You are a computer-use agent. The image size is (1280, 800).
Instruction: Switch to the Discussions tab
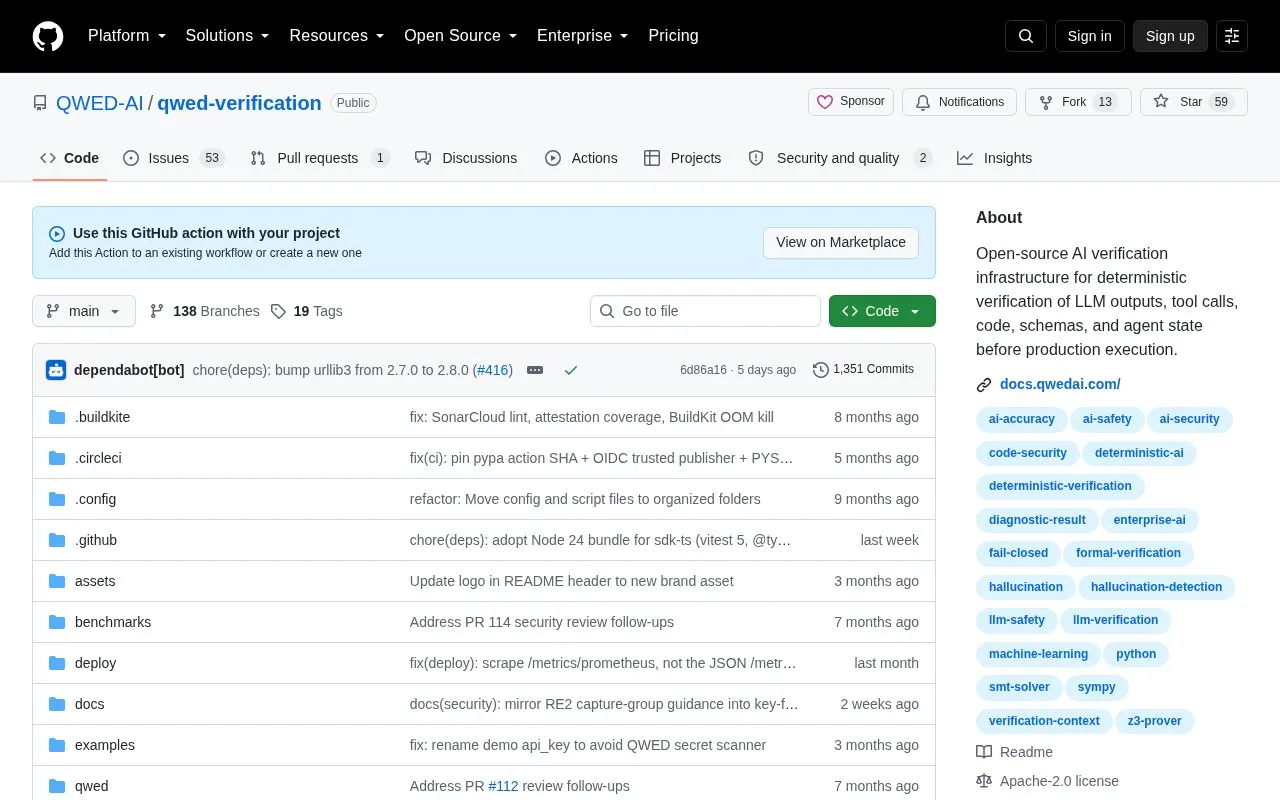[x=466, y=158]
